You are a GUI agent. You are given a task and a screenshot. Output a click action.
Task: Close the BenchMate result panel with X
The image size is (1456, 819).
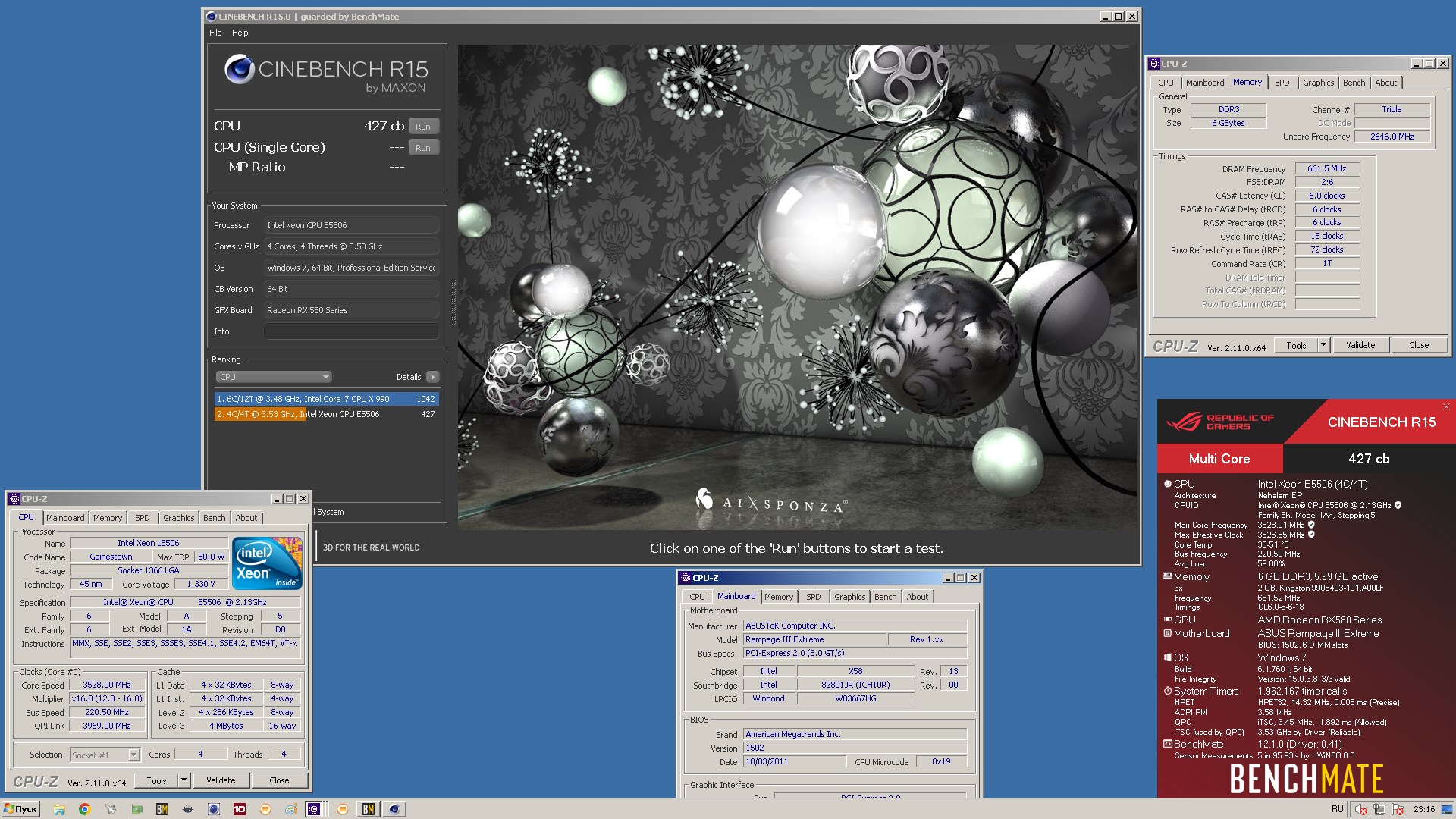click(1446, 407)
